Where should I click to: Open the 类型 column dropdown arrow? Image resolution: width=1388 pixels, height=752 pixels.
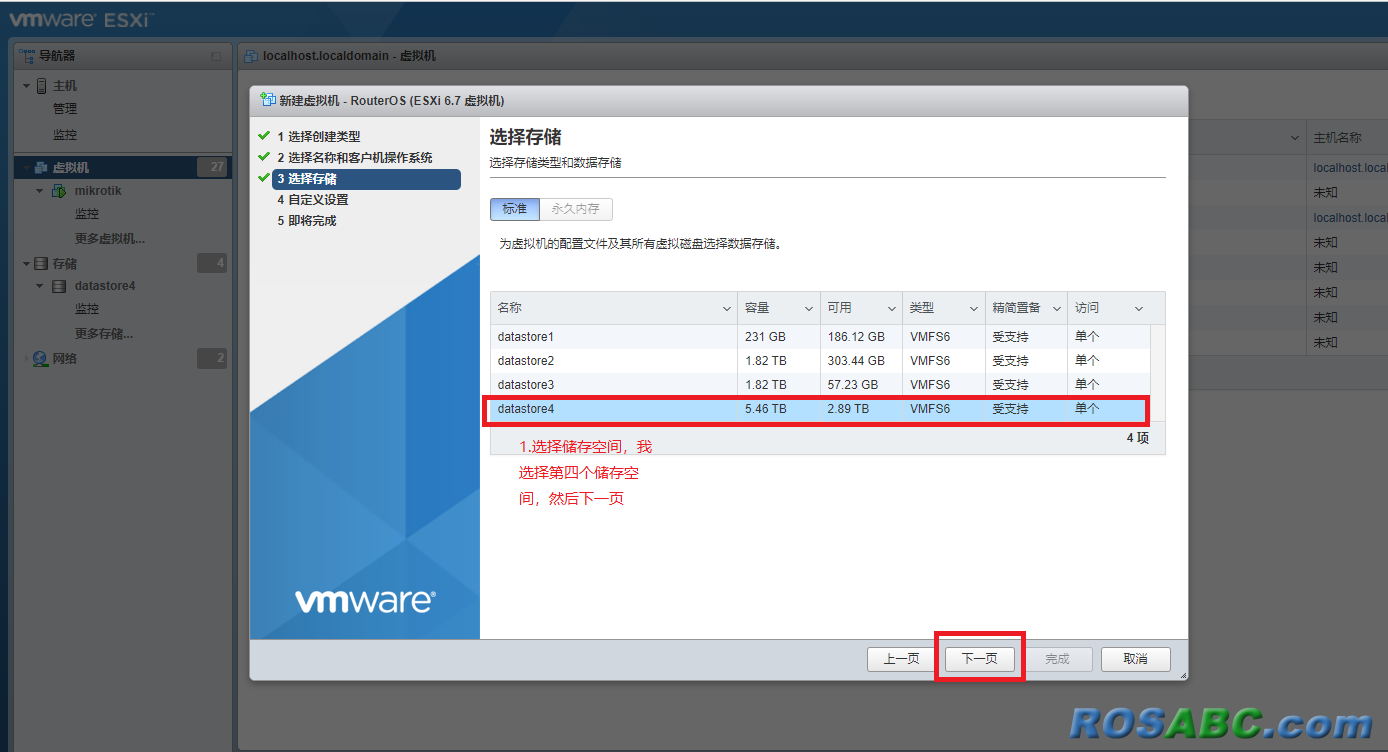973,309
